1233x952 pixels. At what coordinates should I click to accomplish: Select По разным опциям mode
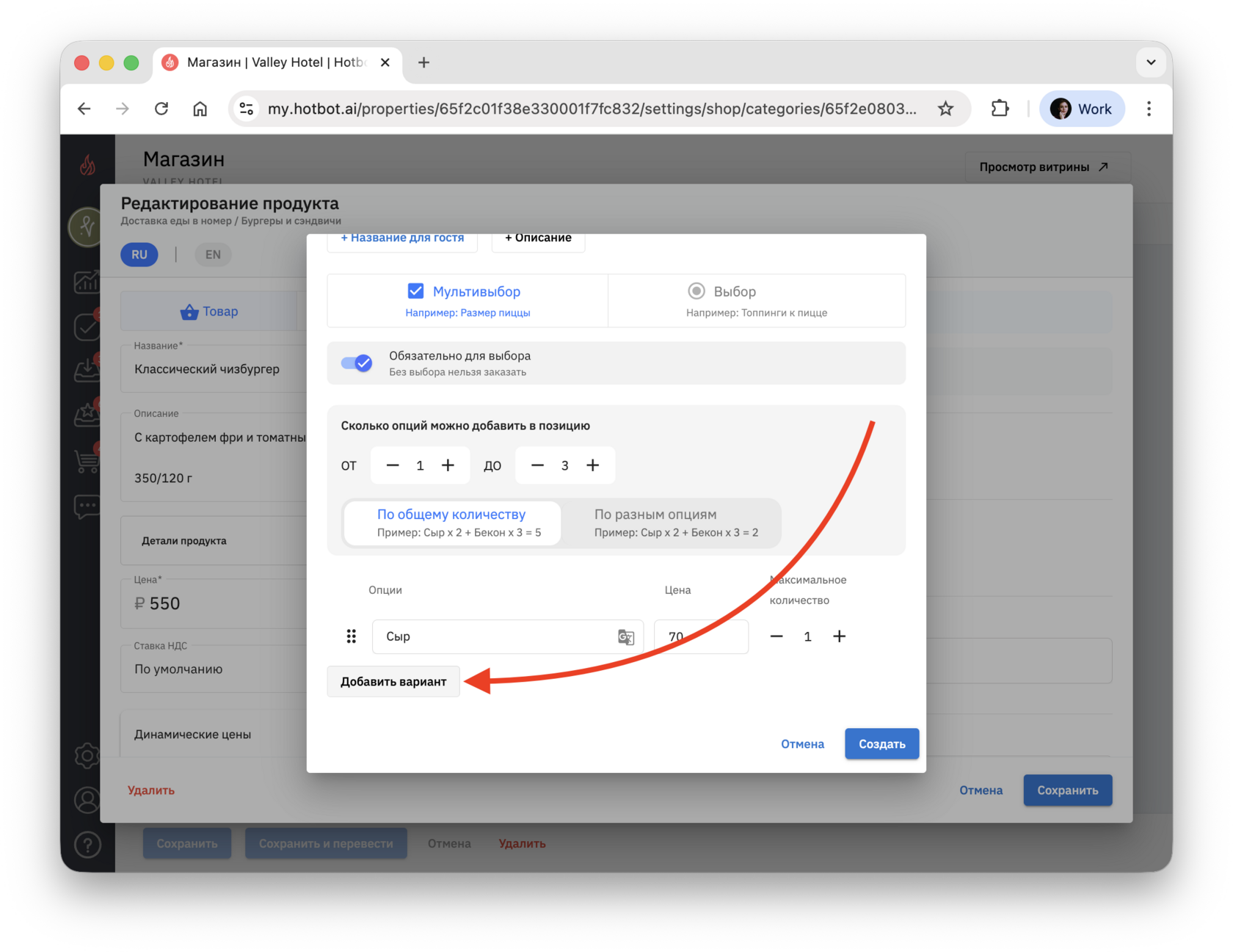pyautogui.click(x=675, y=523)
